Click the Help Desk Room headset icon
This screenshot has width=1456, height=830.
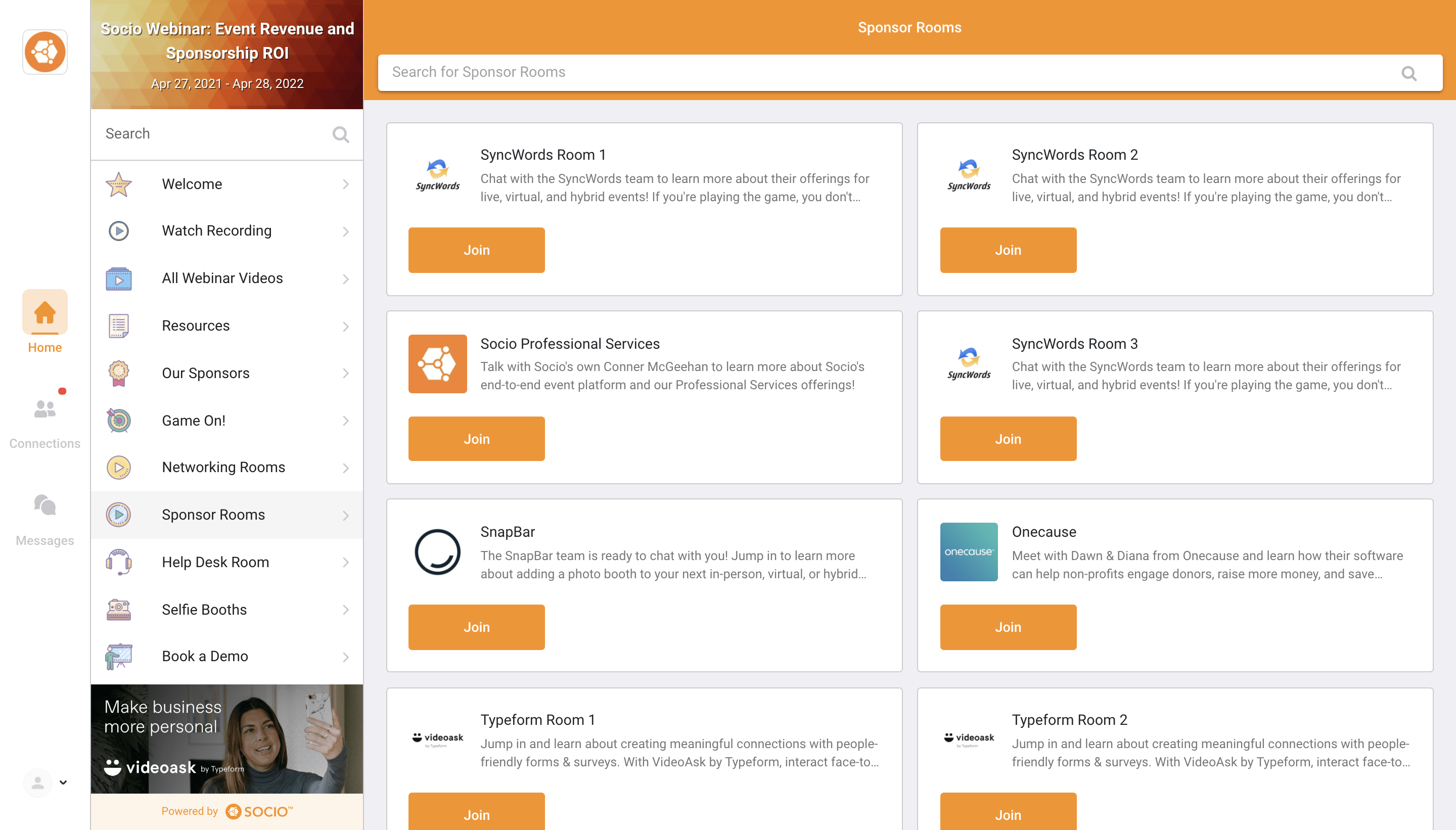(119, 562)
